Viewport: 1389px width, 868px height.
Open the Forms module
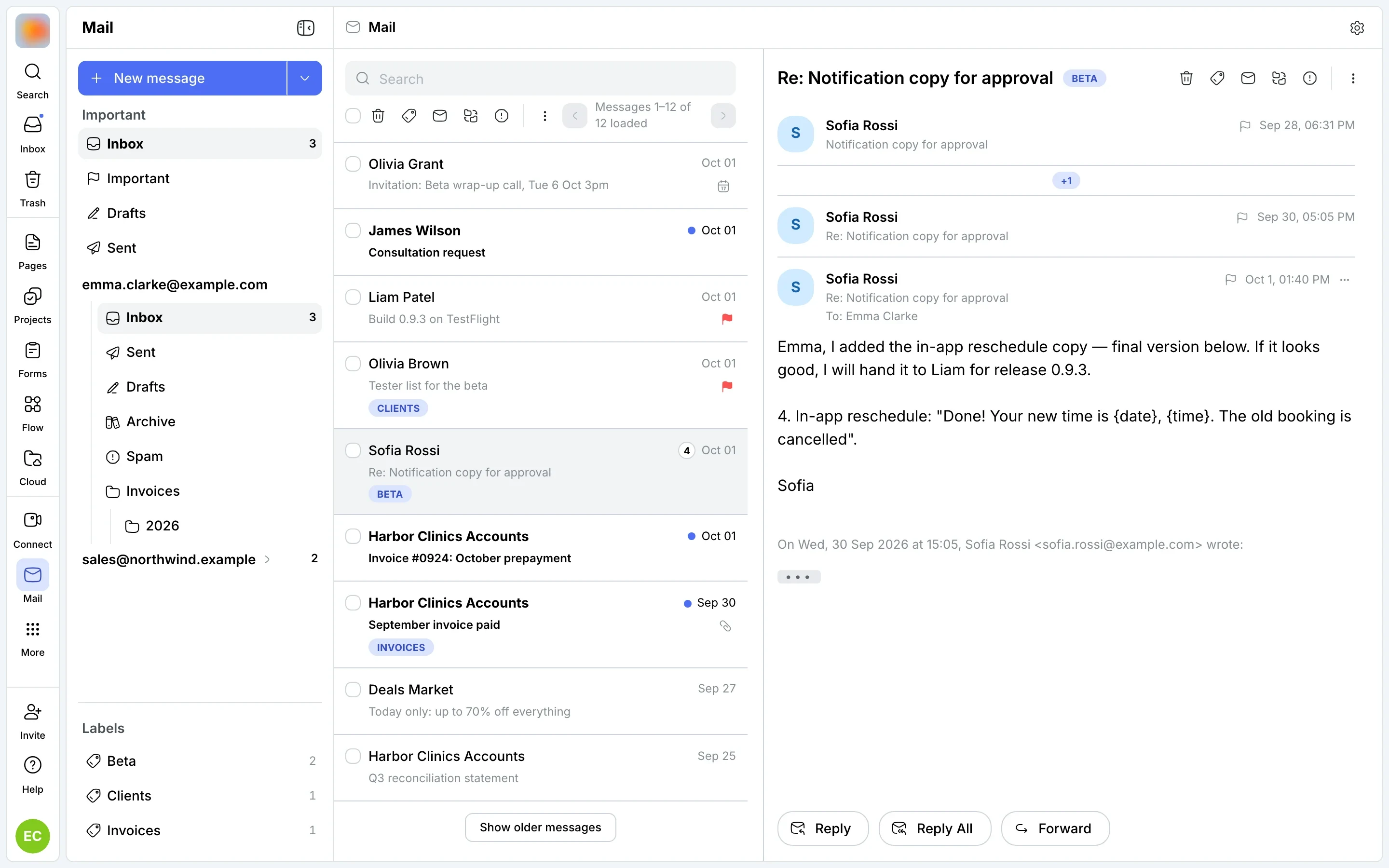coord(33,360)
